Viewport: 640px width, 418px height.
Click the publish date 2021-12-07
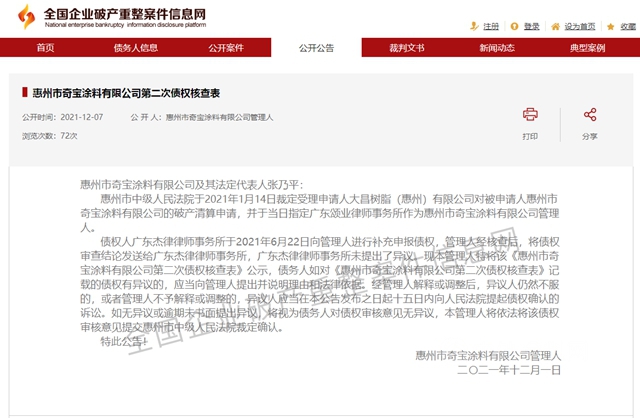pyautogui.click(x=82, y=117)
